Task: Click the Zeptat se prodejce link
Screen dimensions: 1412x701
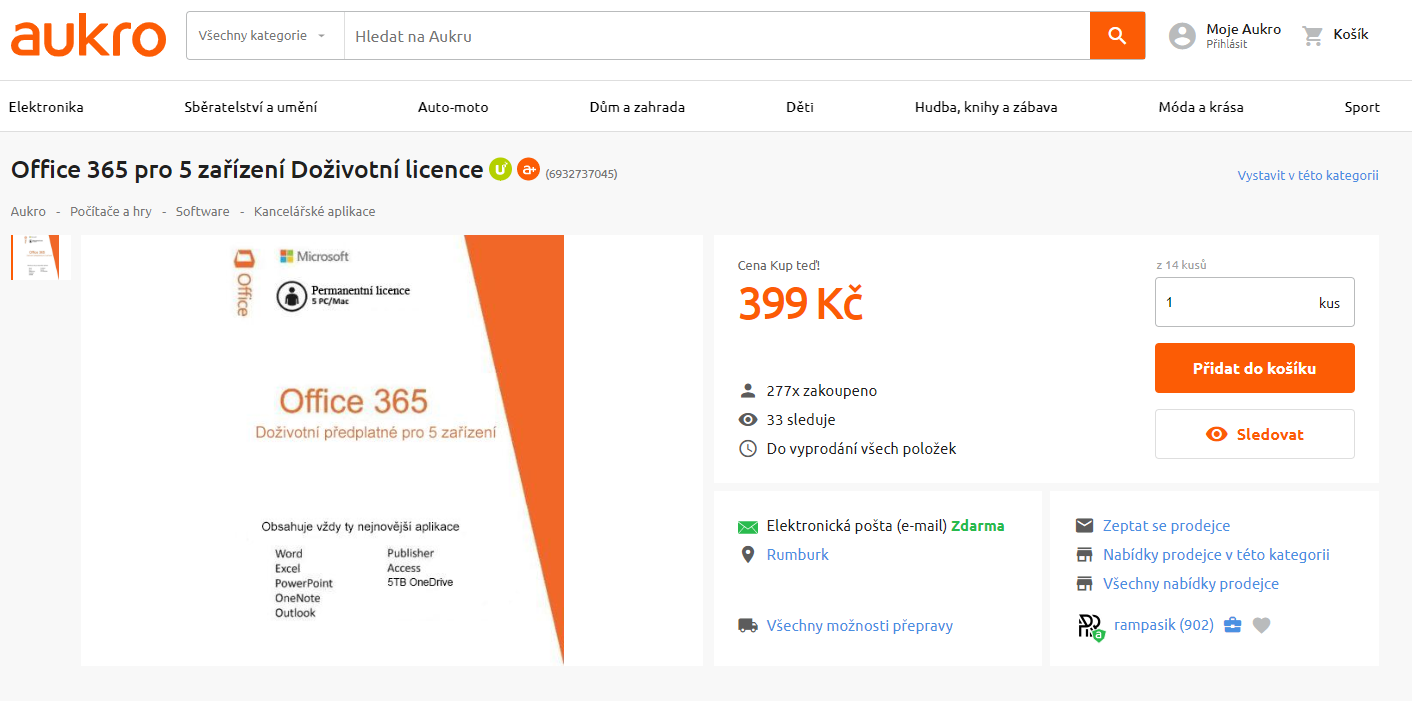Action: click(x=1167, y=526)
